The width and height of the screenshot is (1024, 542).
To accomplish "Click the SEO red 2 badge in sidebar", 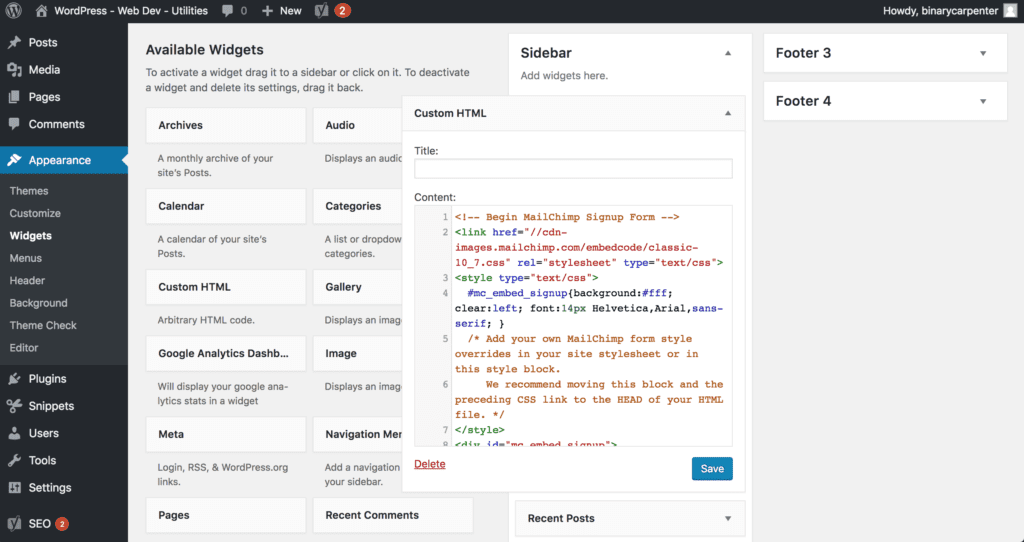I will [x=62, y=524].
